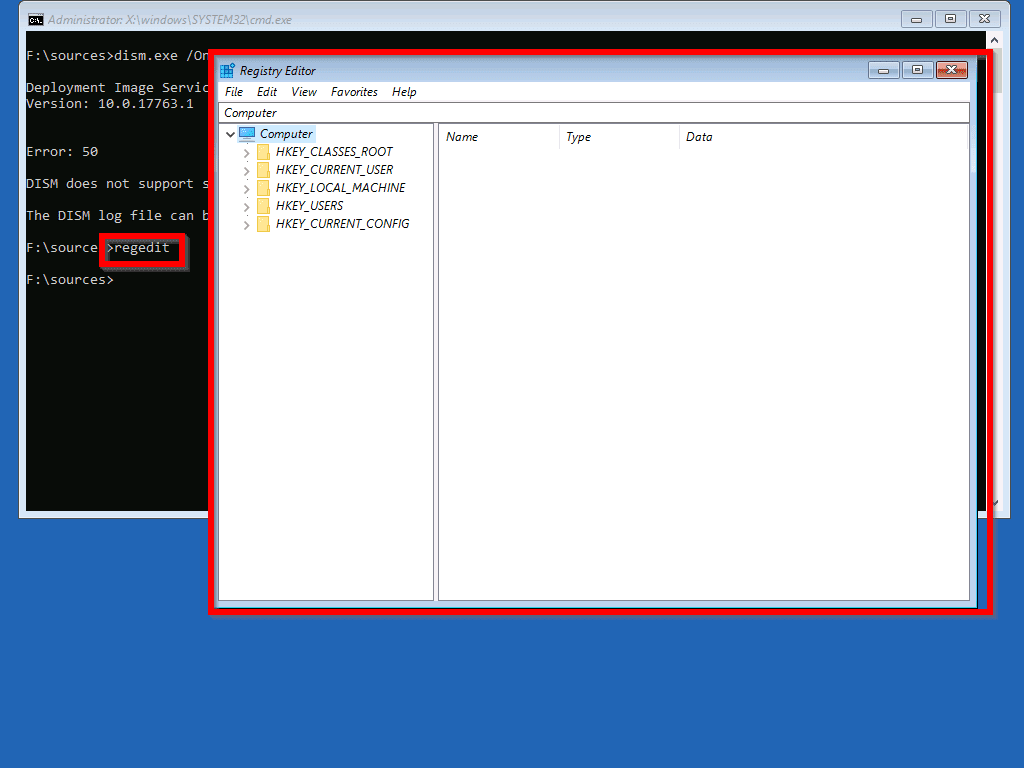Click the HKEY_USERS folder icon
Image resolution: width=1024 pixels, height=768 pixels.
pyautogui.click(x=264, y=206)
